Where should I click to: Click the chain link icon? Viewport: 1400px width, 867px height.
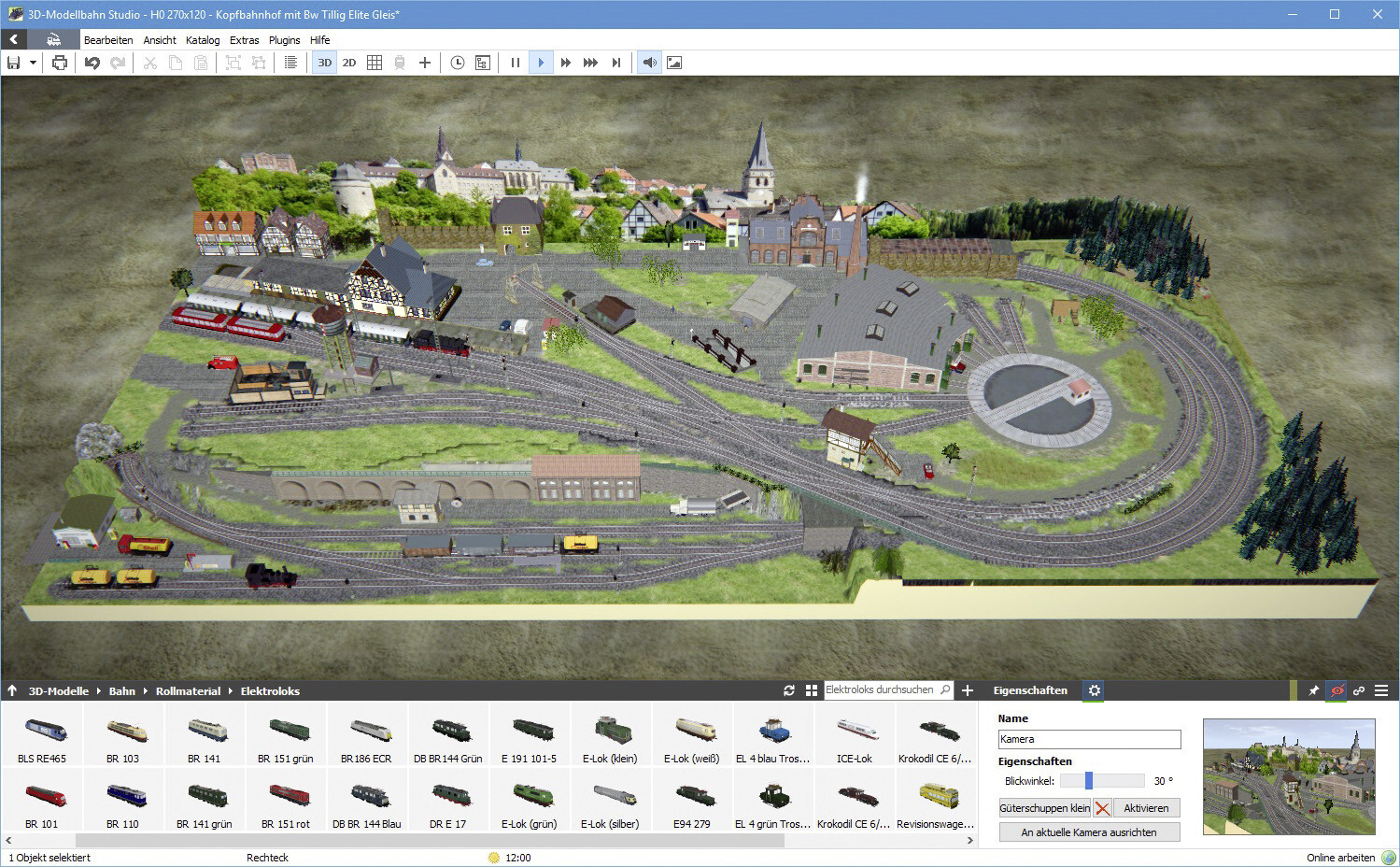[x=1359, y=690]
